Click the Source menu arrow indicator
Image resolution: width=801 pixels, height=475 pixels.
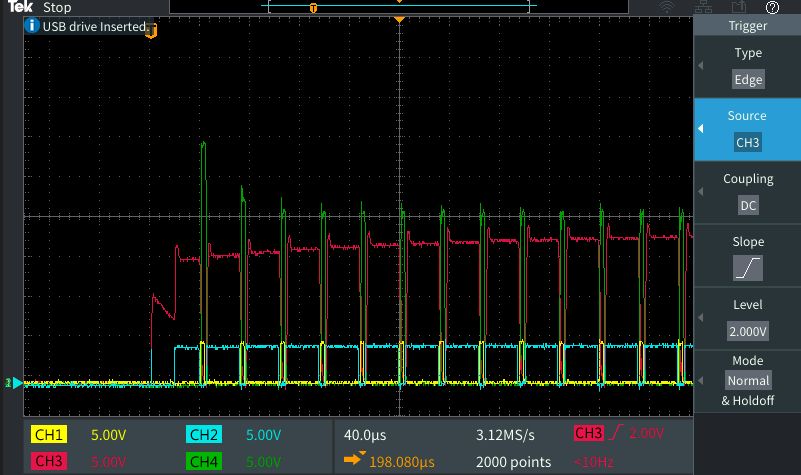tap(701, 129)
